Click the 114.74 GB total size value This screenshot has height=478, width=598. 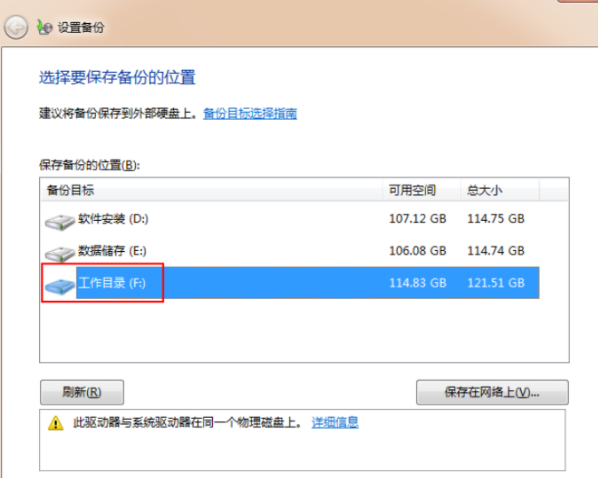pos(496,251)
